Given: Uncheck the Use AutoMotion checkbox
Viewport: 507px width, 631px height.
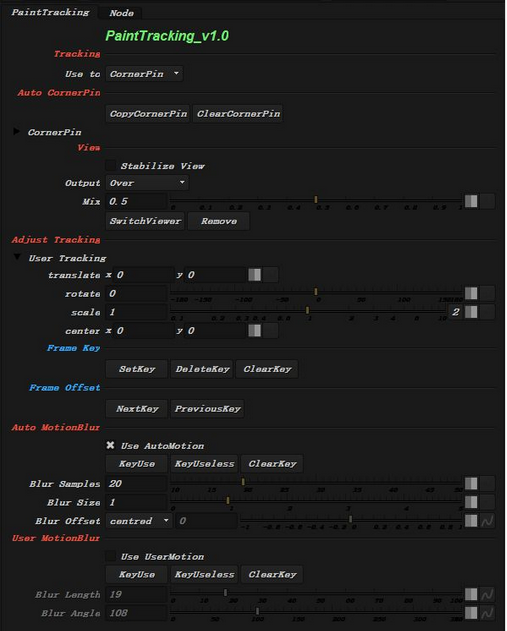Looking at the screenshot, I should [111, 445].
